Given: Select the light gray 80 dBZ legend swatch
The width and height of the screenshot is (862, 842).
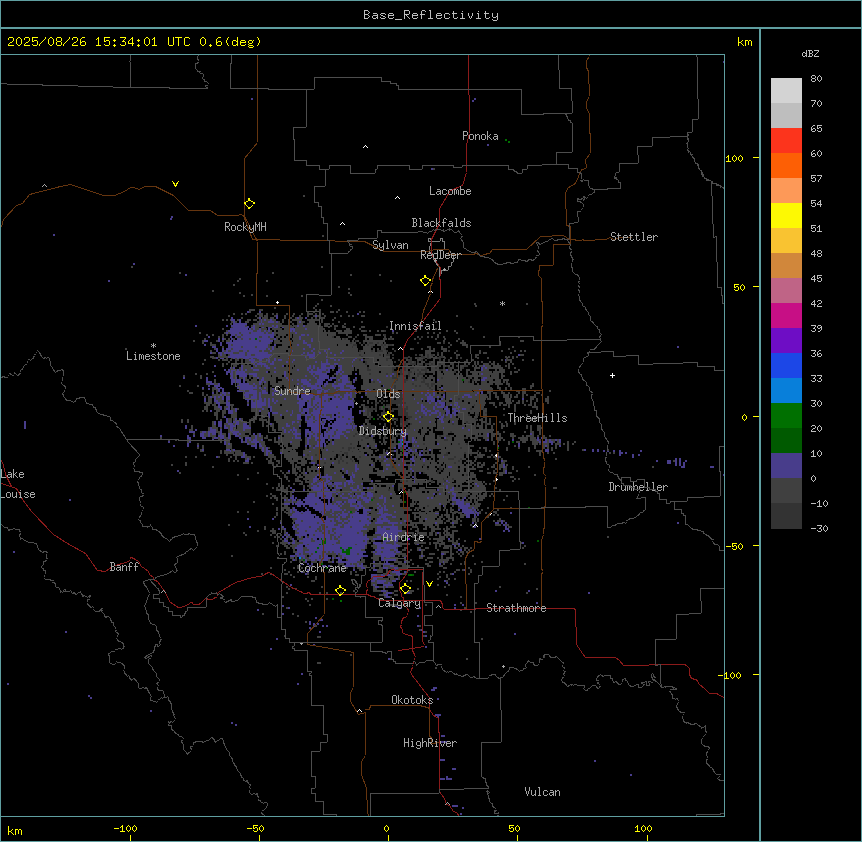Looking at the screenshot, I should tap(786, 91).
